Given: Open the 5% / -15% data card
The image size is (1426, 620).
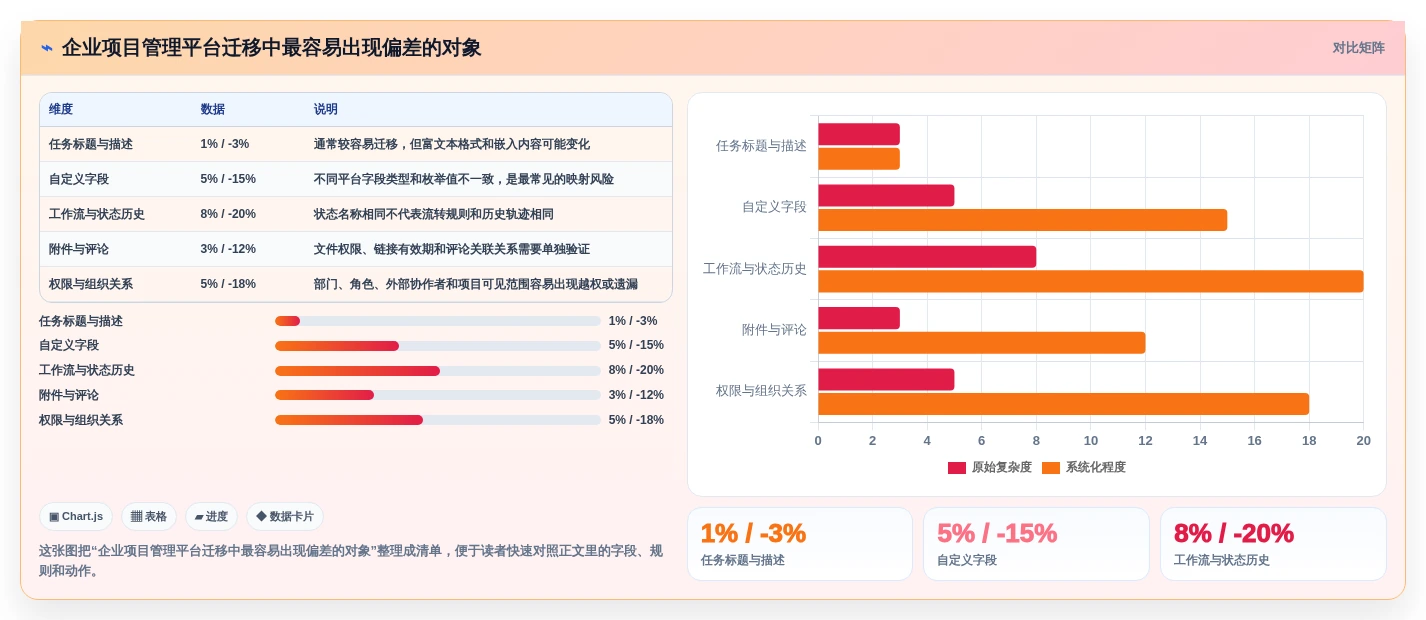Looking at the screenshot, I should coord(1036,544).
